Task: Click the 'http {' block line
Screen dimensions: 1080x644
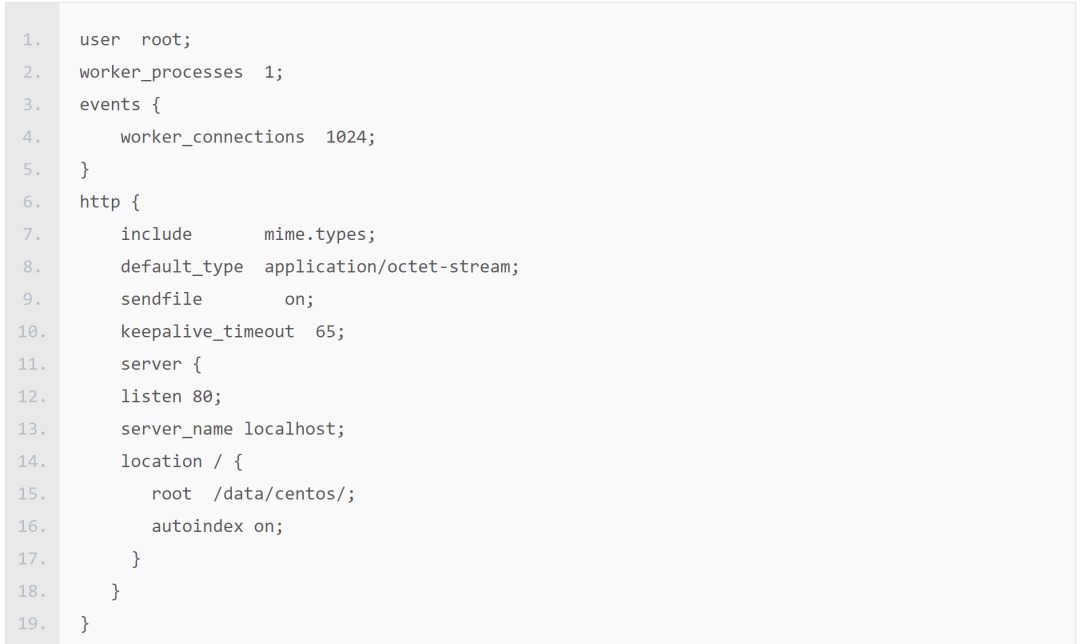Action: [110, 202]
